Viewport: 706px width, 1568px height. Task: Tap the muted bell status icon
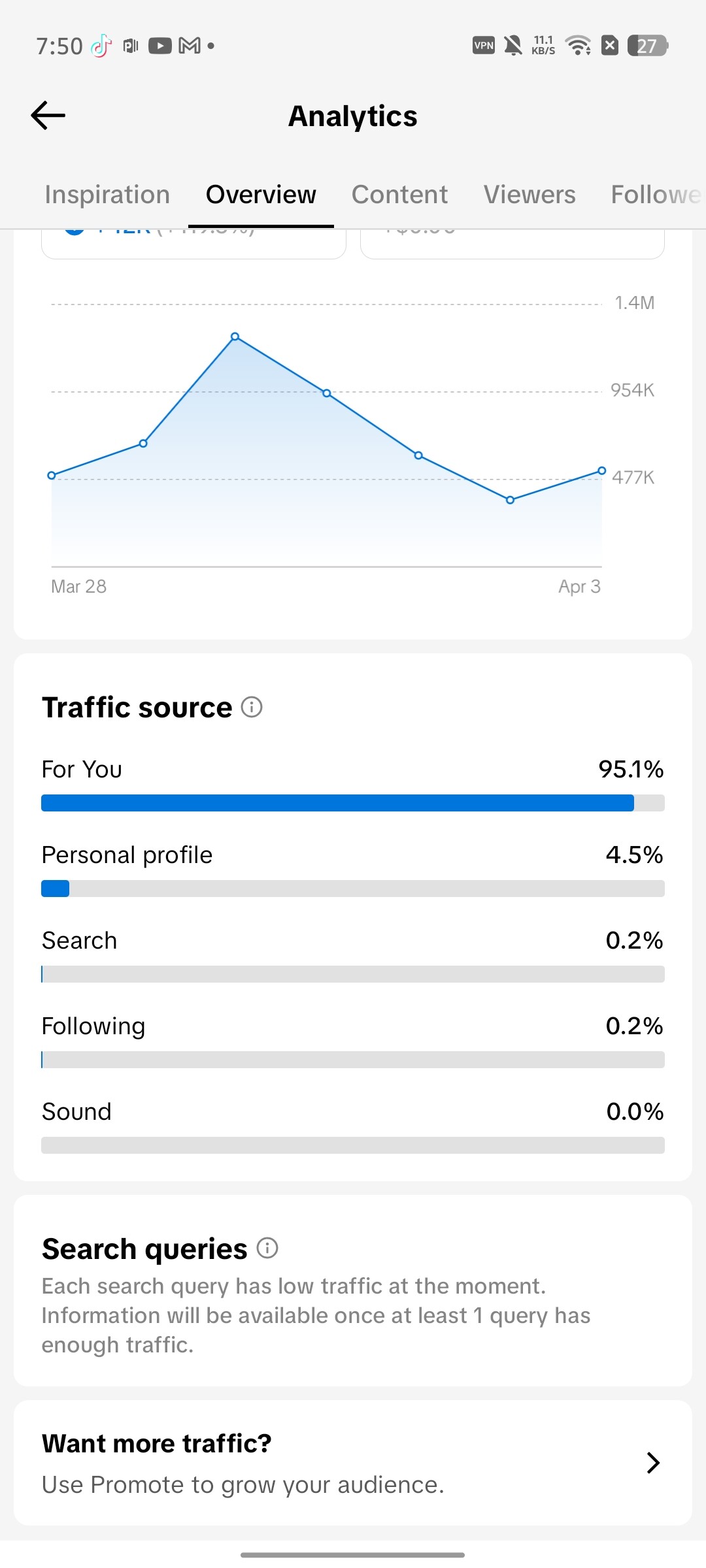(514, 46)
